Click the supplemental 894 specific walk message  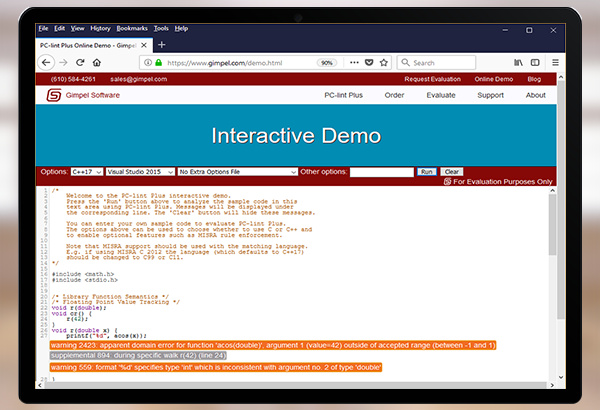point(138,356)
